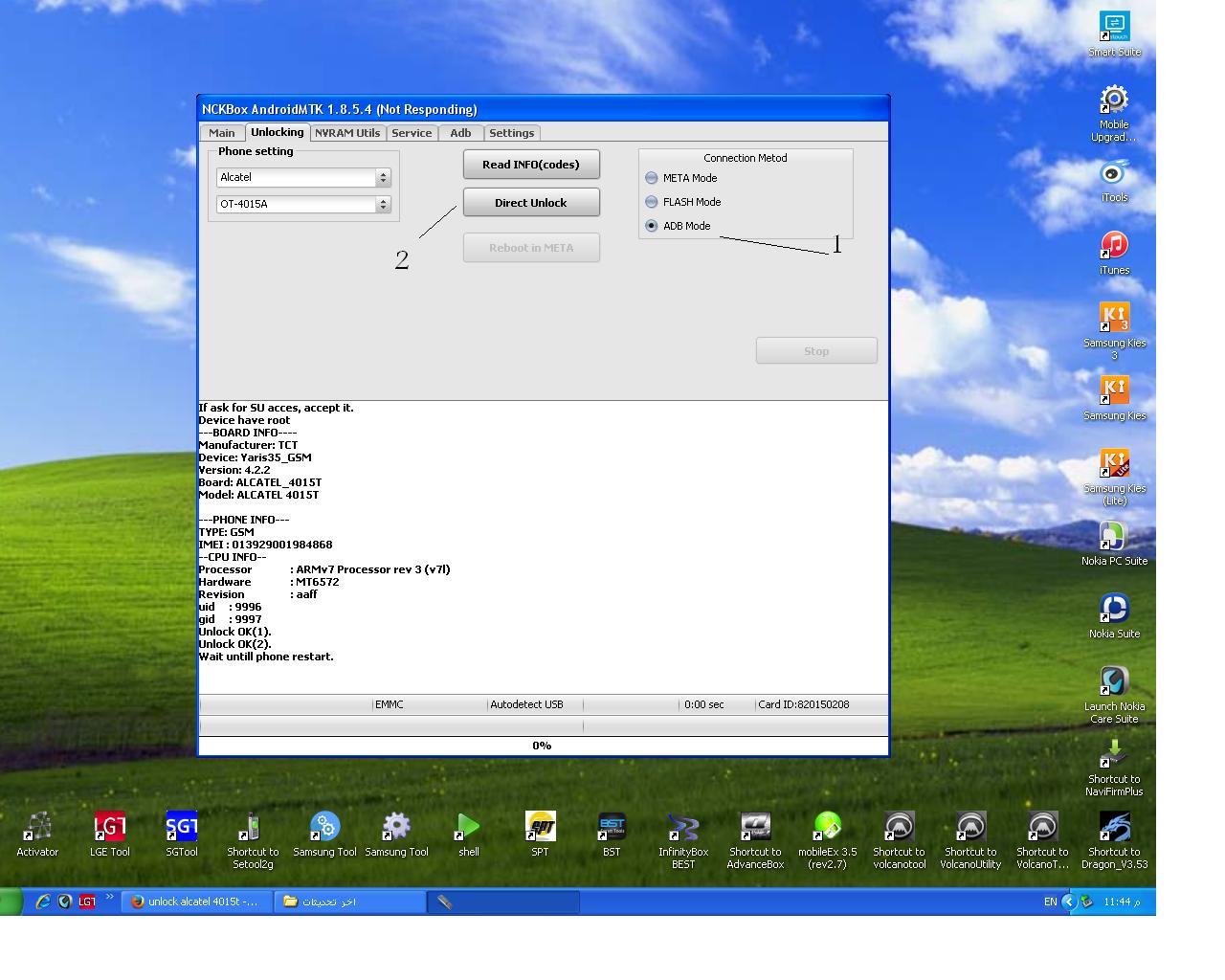Launch the Shortcut to Dragon_V3.53 icon

(1114, 840)
